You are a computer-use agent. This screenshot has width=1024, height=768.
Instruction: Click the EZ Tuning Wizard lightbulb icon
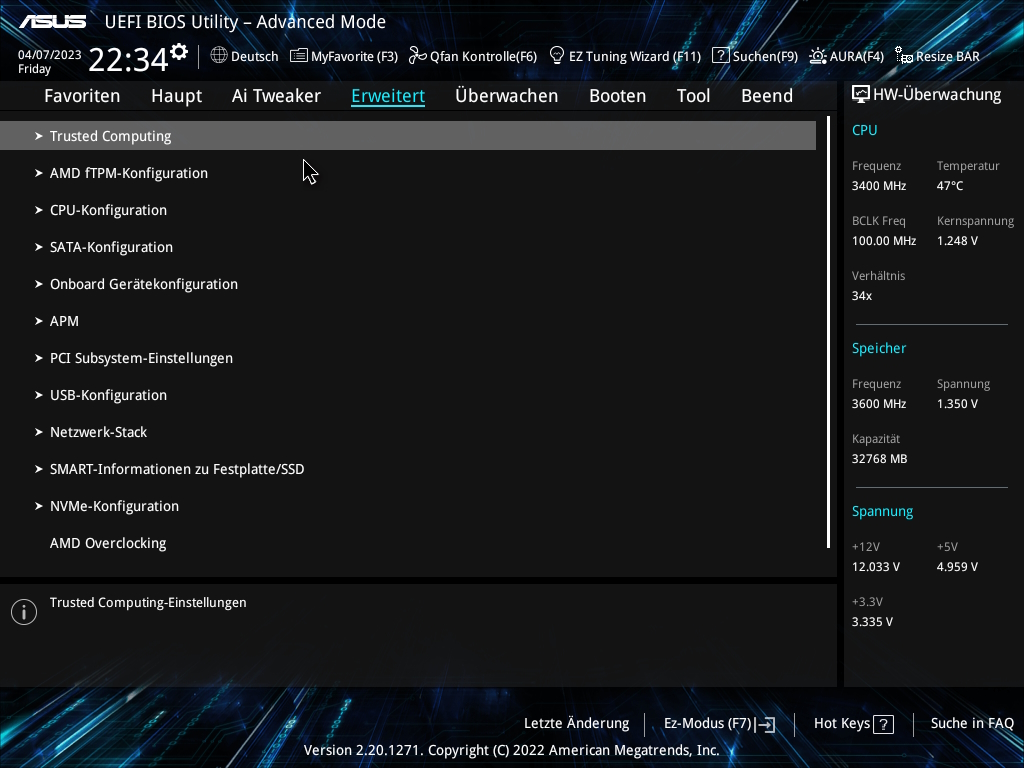tap(556, 56)
